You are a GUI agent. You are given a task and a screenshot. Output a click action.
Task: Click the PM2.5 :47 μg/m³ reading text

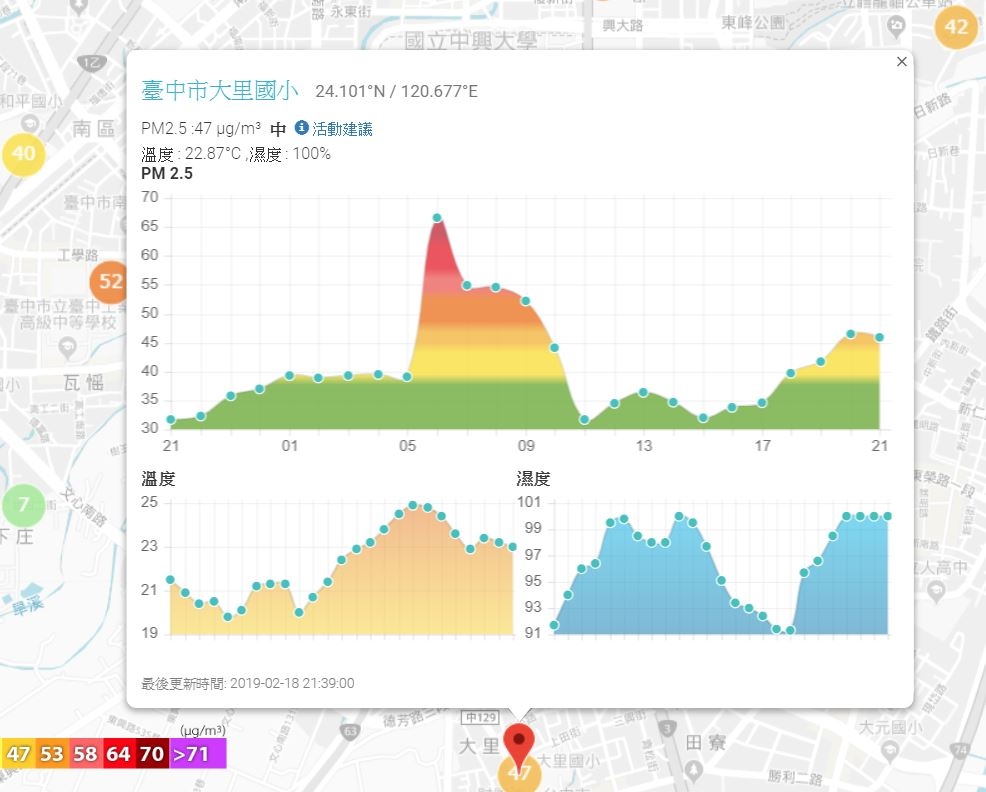coord(201,129)
